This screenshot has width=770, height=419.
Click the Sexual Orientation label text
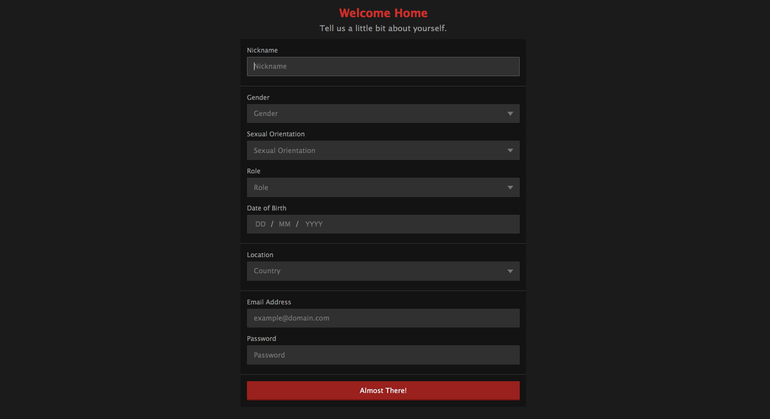[275, 134]
